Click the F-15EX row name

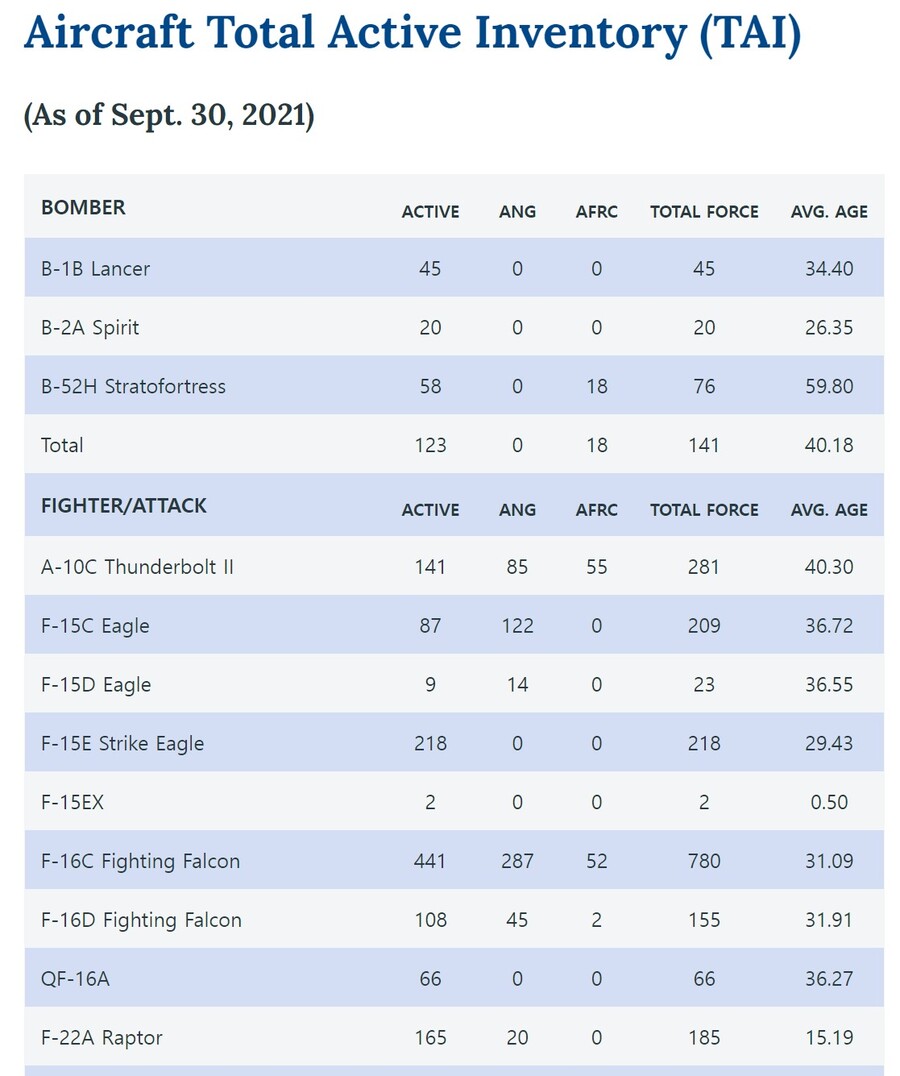tap(72, 803)
